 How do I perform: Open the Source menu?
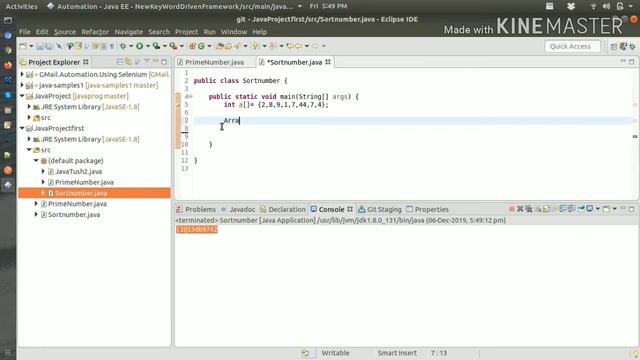[x=65, y=31]
